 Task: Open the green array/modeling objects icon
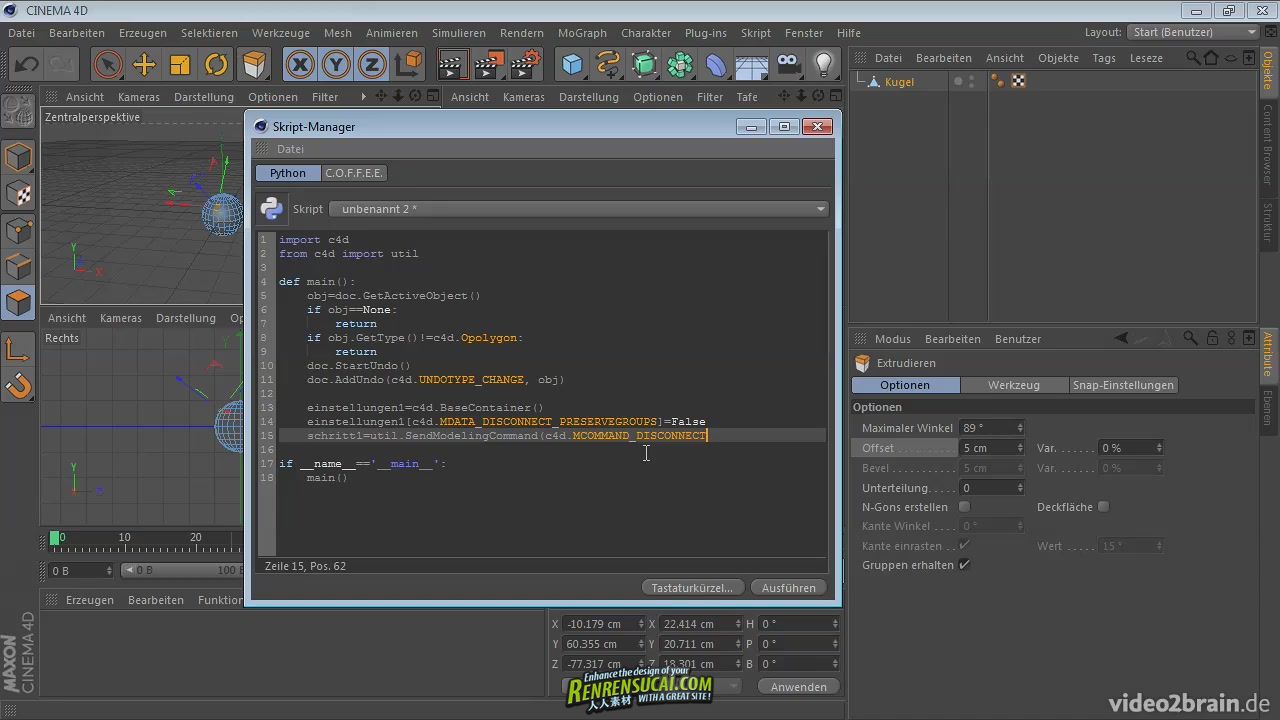pyautogui.click(x=681, y=65)
